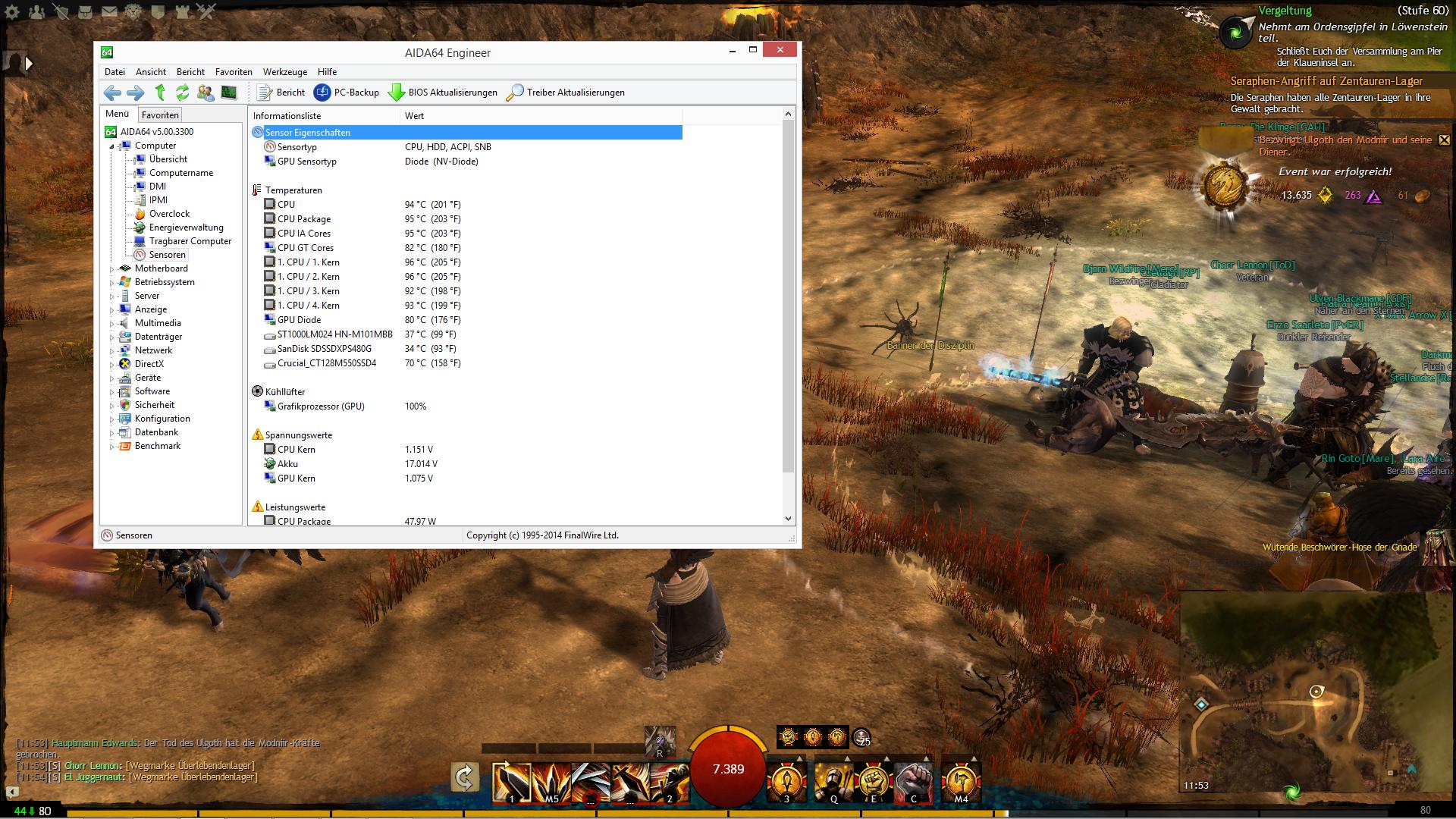Open the hero panel sword-and-shield icon

[x=61, y=11]
